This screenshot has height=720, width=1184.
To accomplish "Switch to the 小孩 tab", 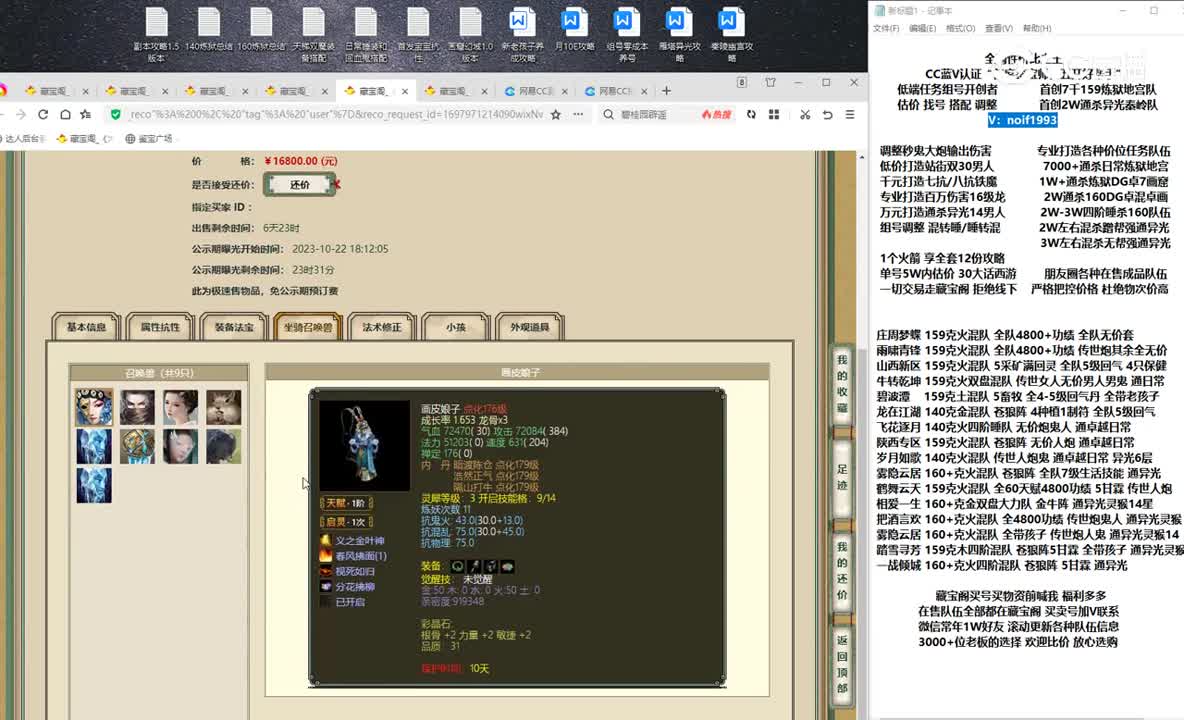I will point(456,327).
